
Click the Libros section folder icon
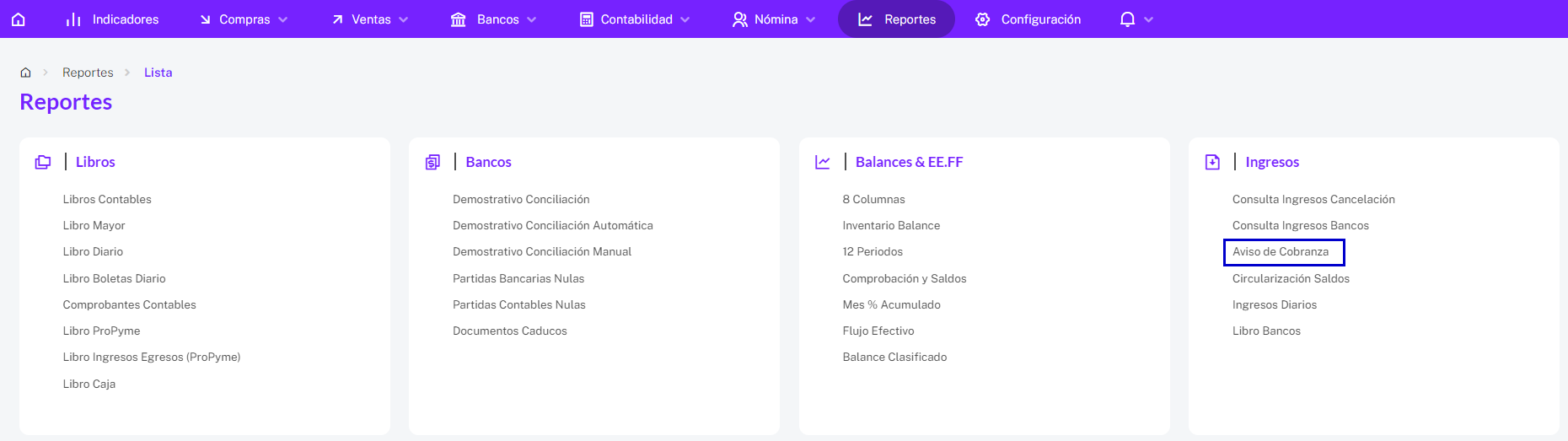43,162
